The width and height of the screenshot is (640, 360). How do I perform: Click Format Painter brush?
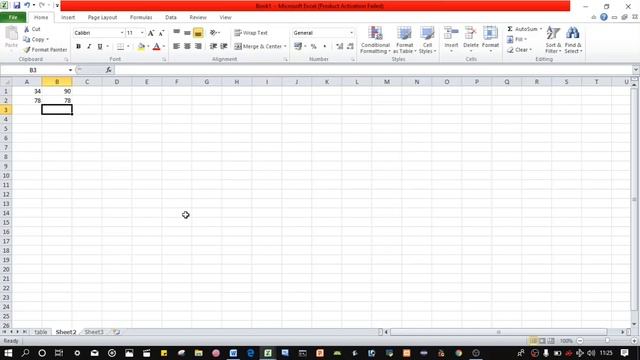click(27, 50)
